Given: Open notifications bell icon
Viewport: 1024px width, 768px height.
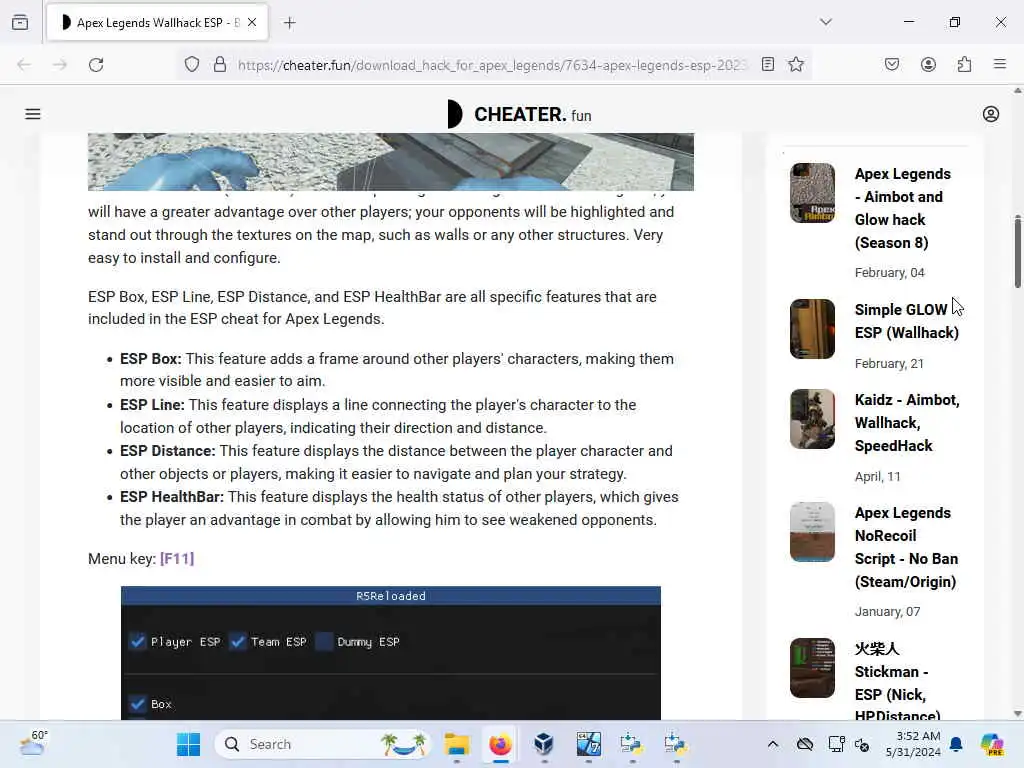Looking at the screenshot, I should coord(956,744).
